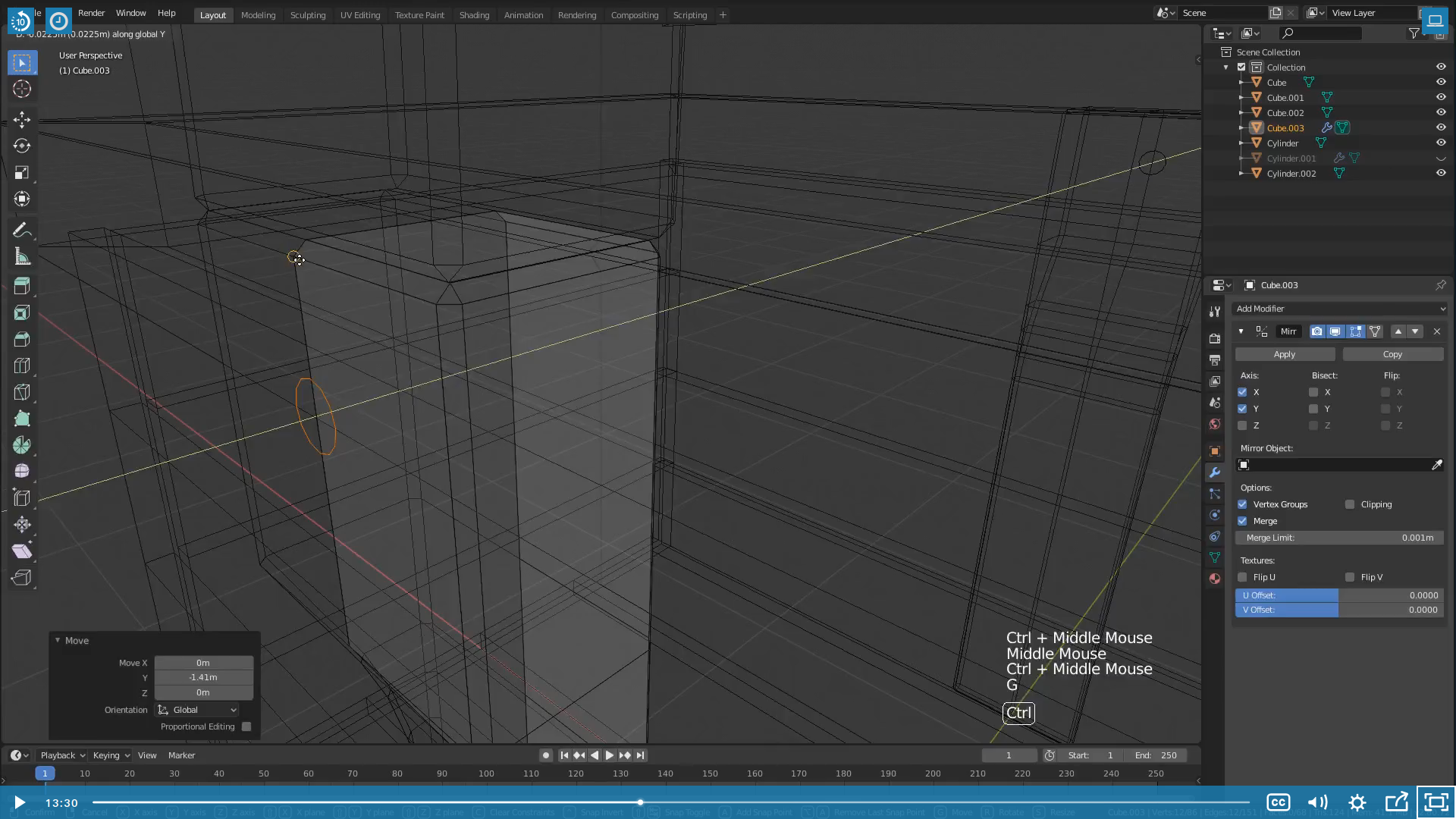Pick mirror object with eyedropper
Screen dimensions: 1456x819
click(1436, 465)
